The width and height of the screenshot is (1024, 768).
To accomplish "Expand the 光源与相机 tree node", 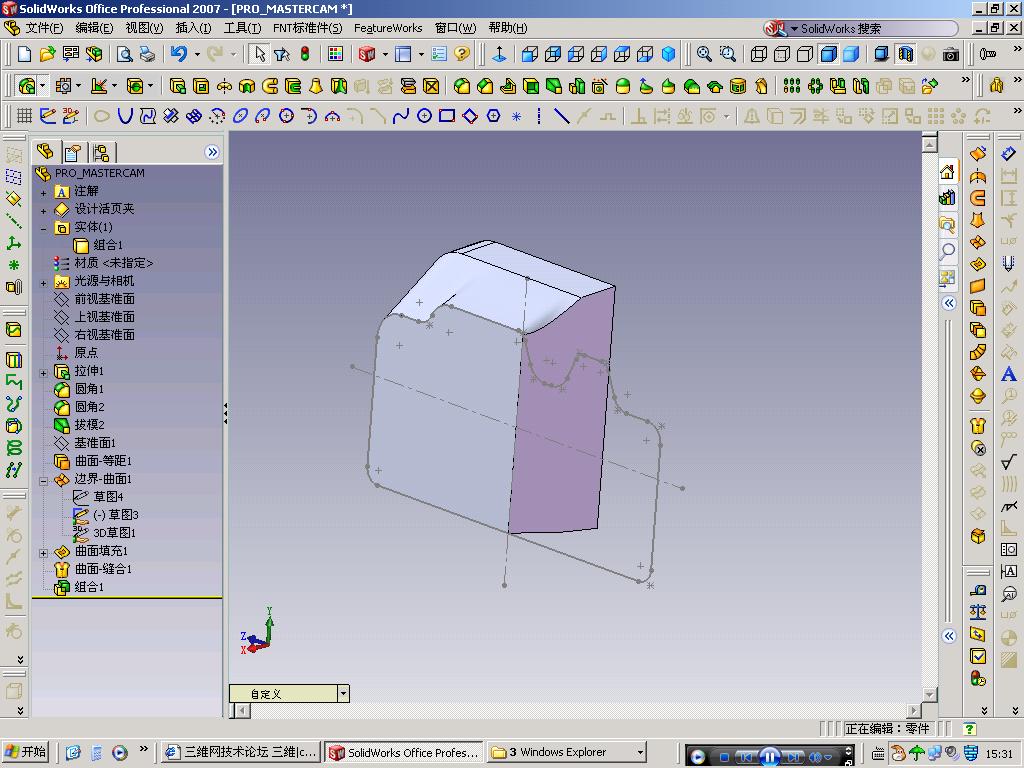I will pos(43,283).
